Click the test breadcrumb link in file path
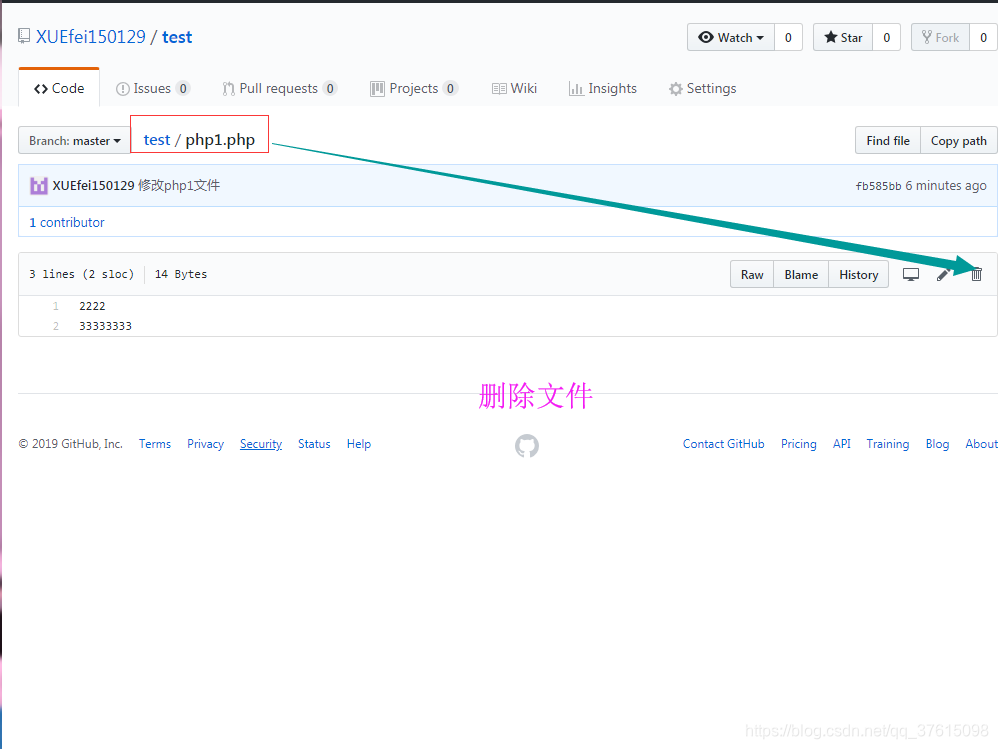 coord(157,140)
